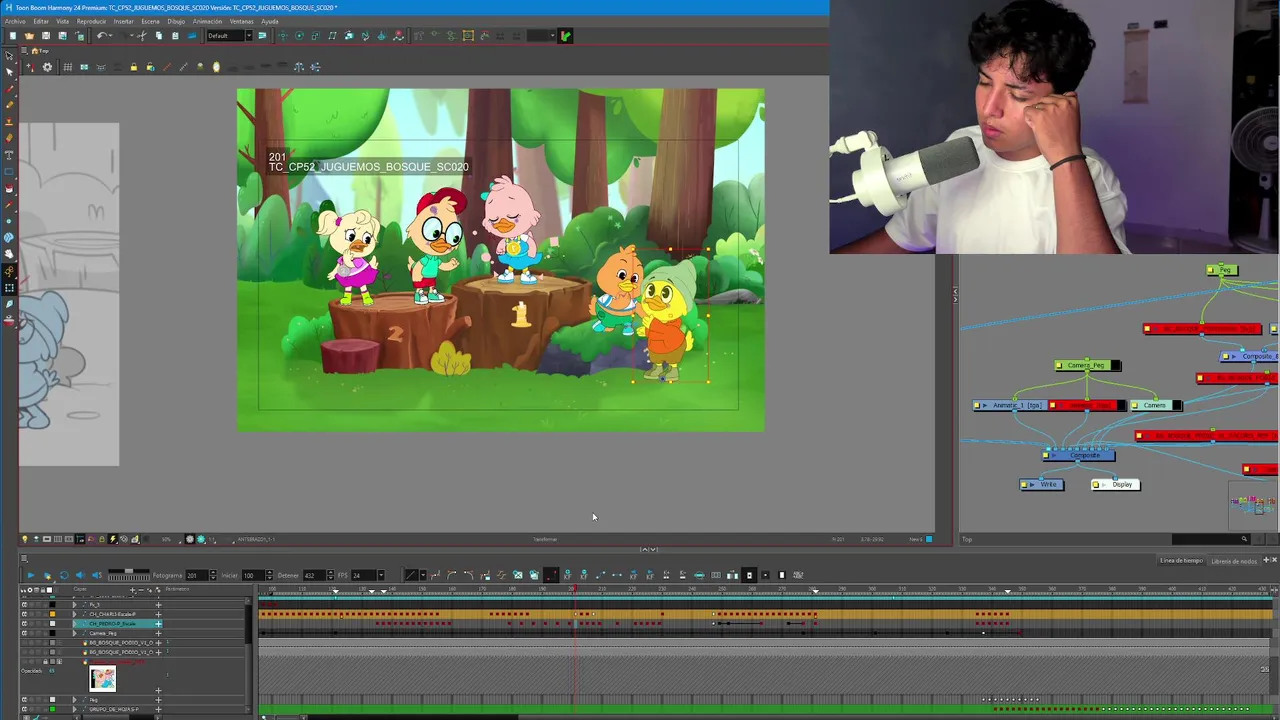Click the second KF keyframe icon
Image resolution: width=1280 pixels, height=720 pixels.
584,575
